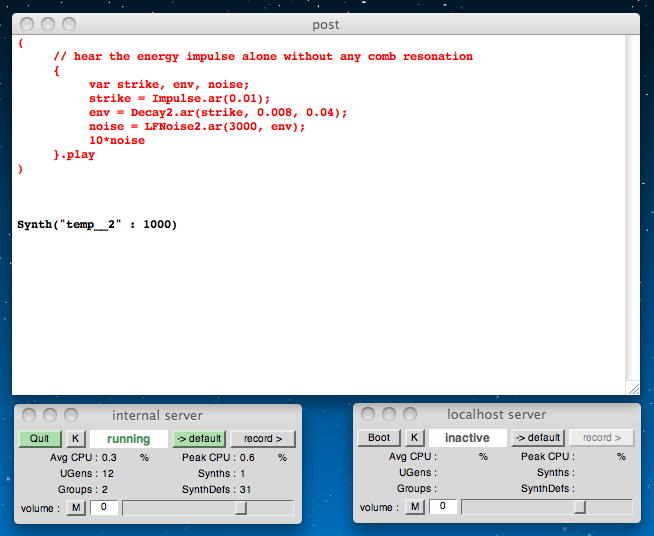The height and width of the screenshot is (536, 654).
Task: Boot the localhost server
Action: tap(379, 438)
